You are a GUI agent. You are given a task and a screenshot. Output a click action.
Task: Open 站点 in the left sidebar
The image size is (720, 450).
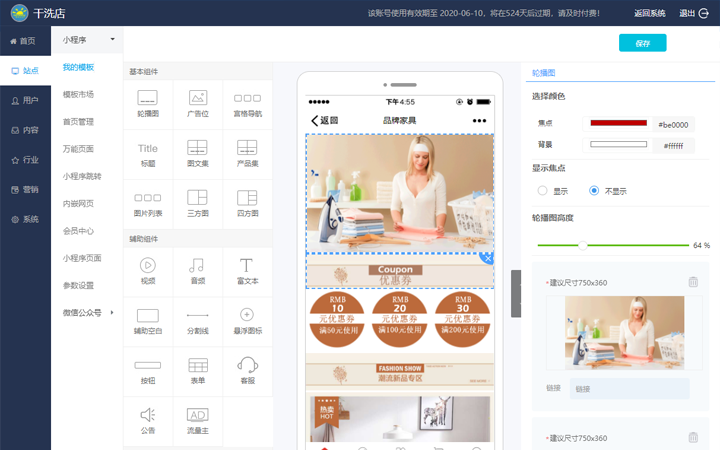tap(25, 71)
